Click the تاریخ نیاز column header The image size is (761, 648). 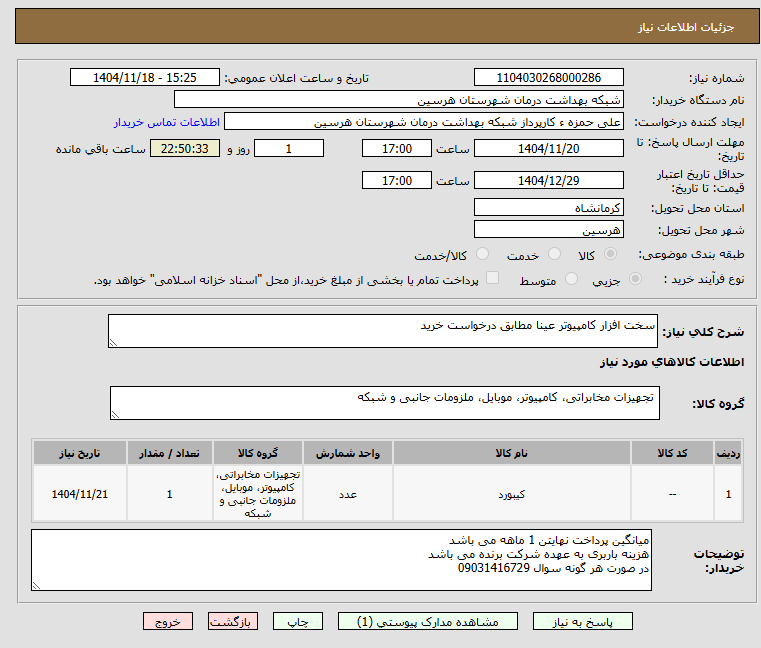coord(80,453)
